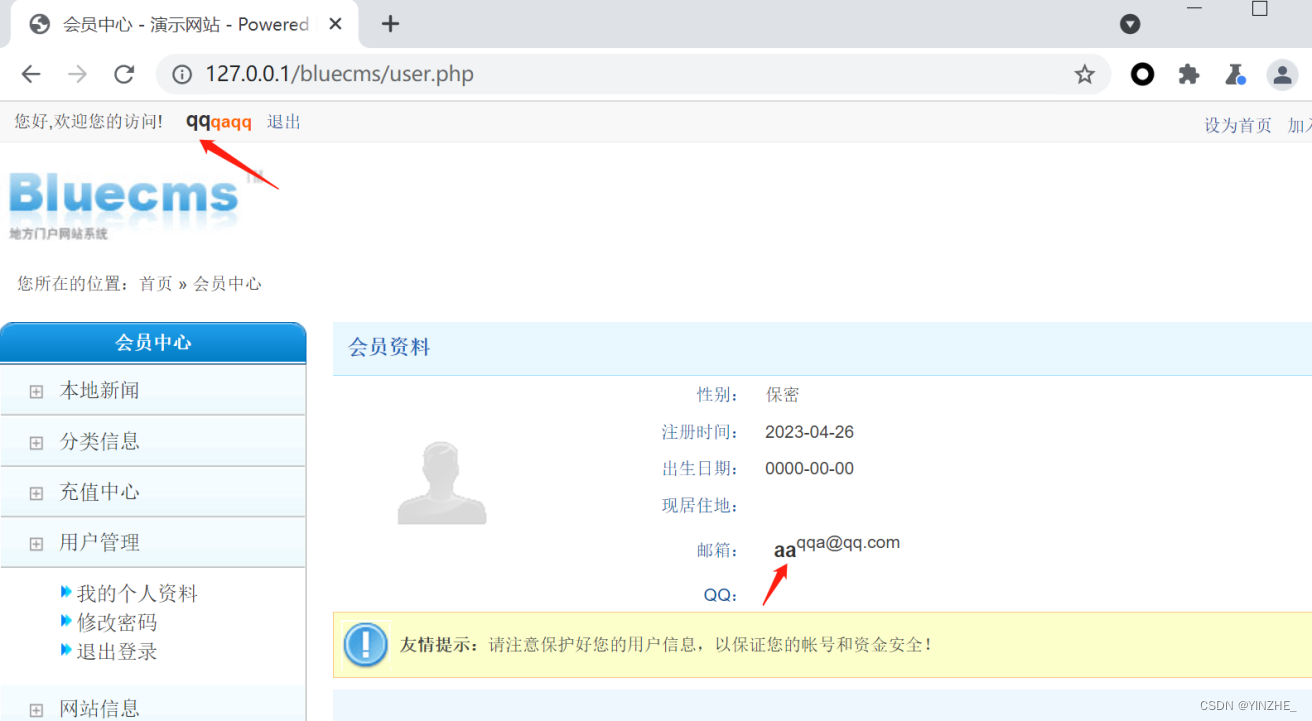Click the 会员资料 section heading
1312x721 pixels.
(x=389, y=347)
